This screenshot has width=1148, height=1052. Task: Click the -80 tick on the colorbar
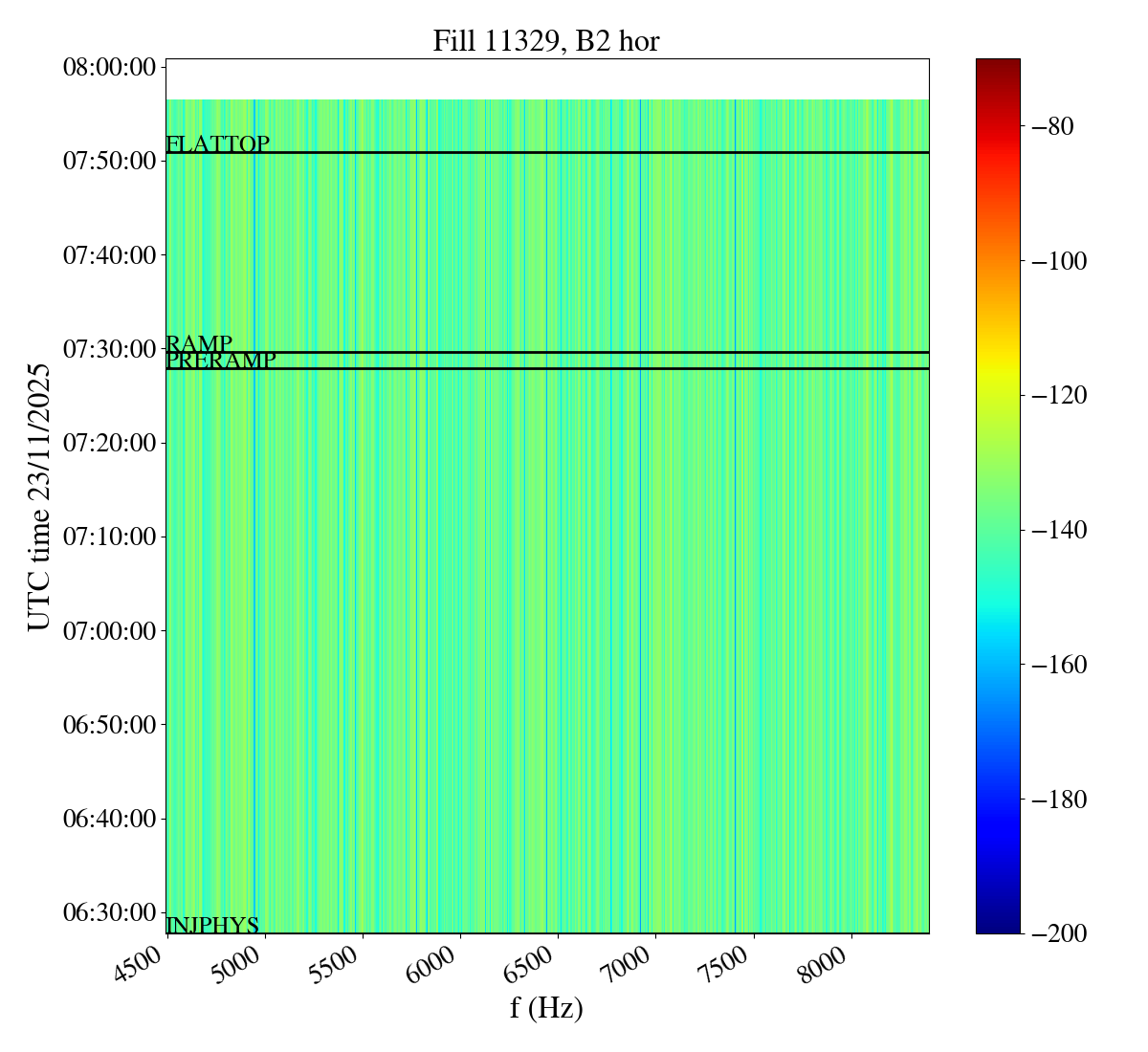(1051, 126)
